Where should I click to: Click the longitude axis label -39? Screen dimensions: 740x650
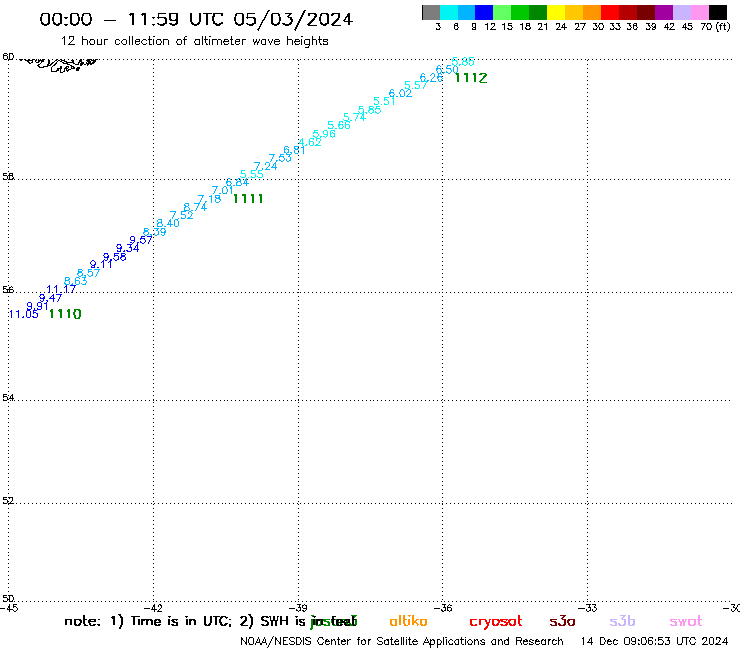click(298, 608)
